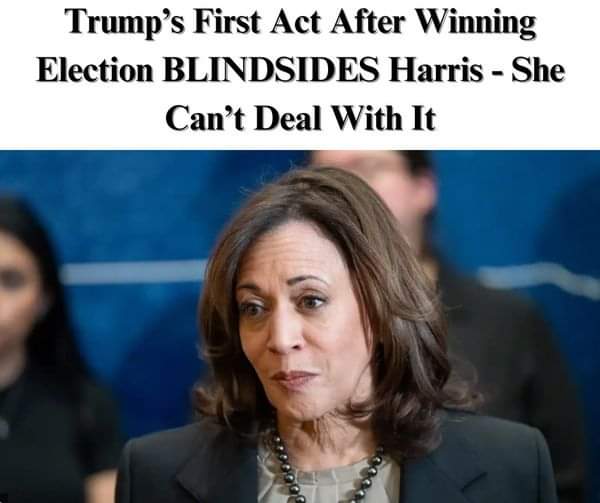Click the word 'She' in the headline

click(538, 71)
